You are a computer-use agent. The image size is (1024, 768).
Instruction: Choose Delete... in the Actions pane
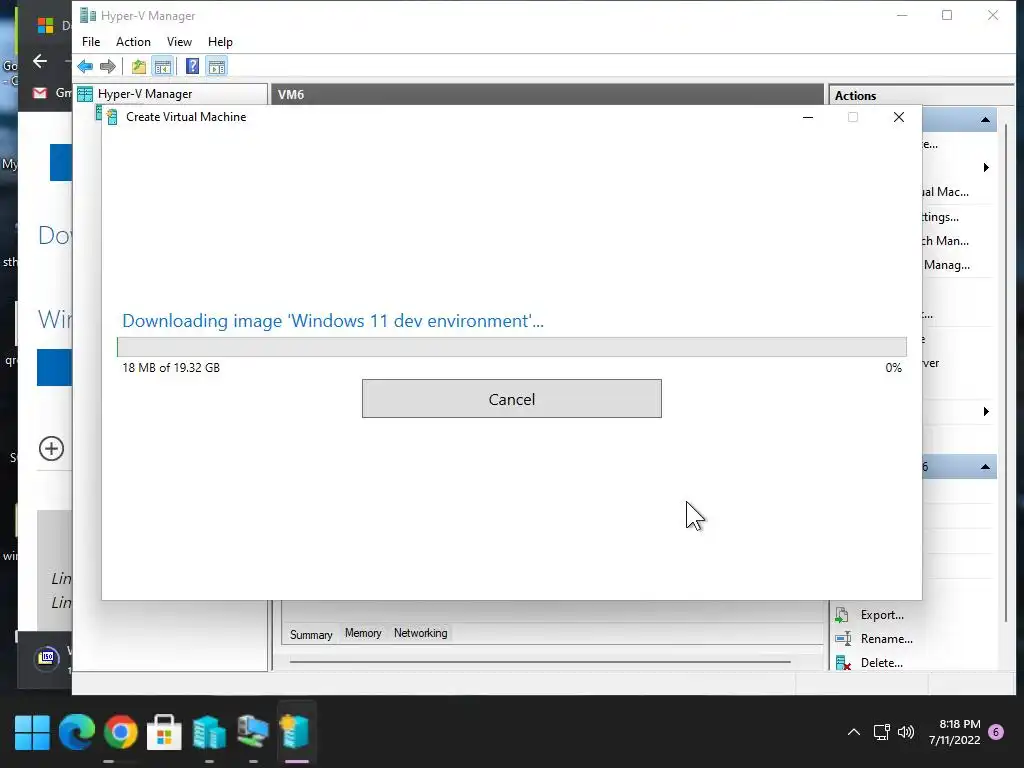(881, 662)
